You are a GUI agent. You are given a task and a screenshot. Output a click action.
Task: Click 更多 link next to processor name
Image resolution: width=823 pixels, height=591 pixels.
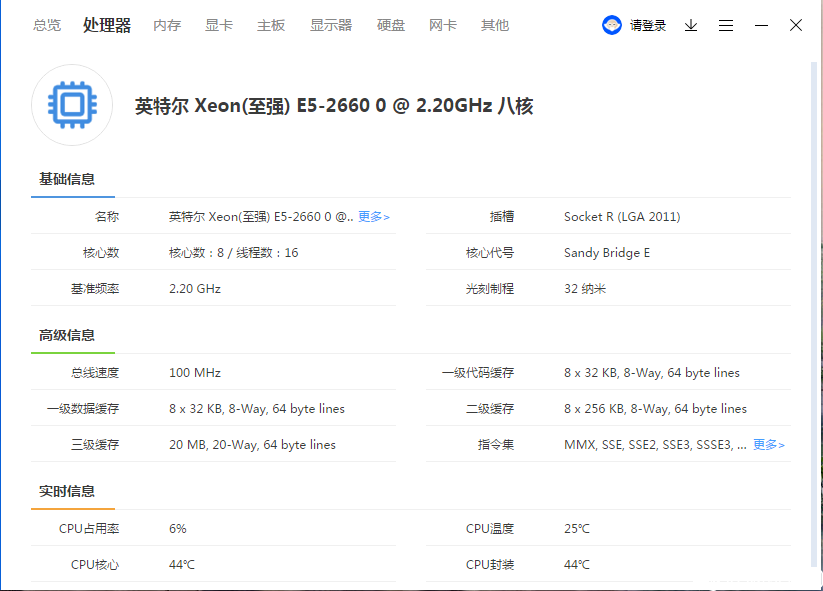click(x=374, y=217)
